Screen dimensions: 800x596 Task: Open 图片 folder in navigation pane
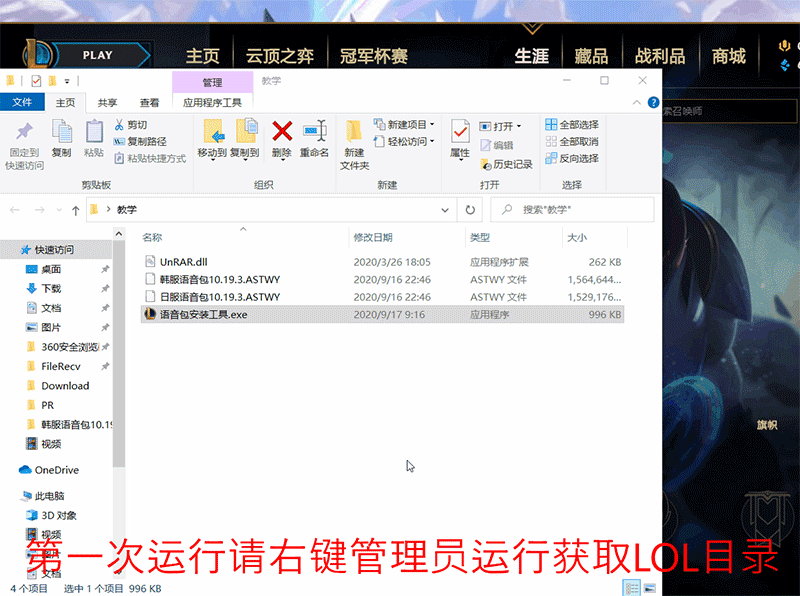point(51,327)
